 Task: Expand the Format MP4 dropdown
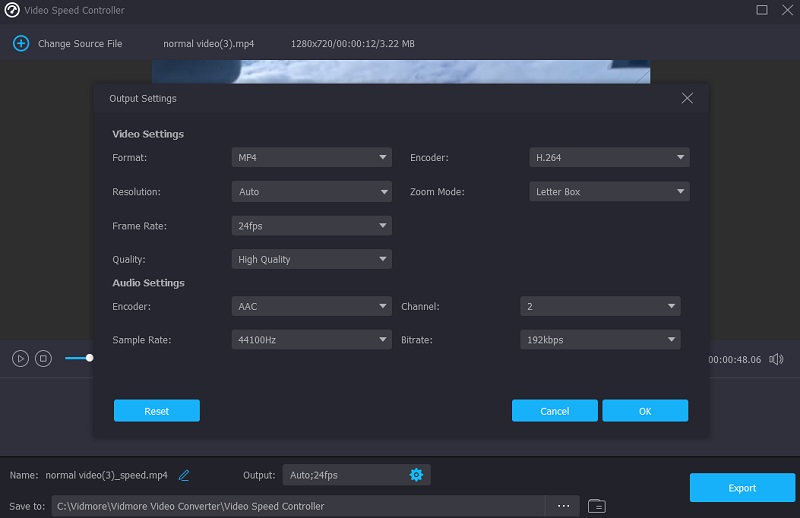[x=311, y=158]
